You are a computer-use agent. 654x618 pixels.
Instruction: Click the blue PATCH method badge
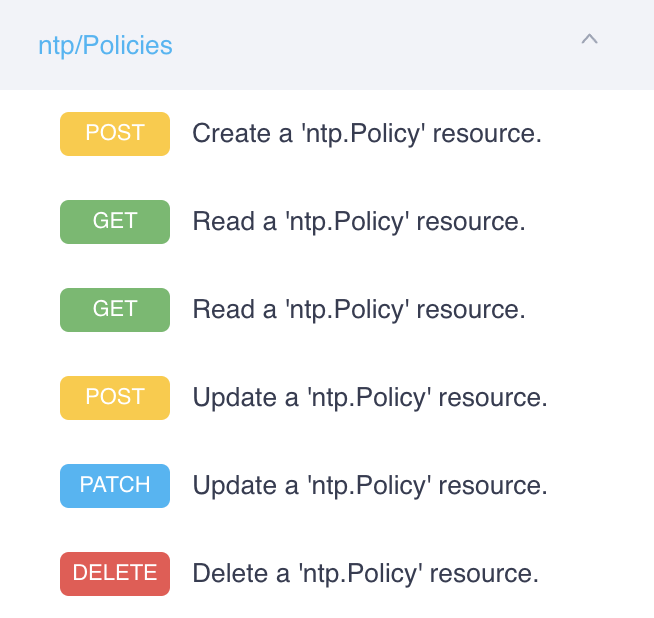point(115,485)
